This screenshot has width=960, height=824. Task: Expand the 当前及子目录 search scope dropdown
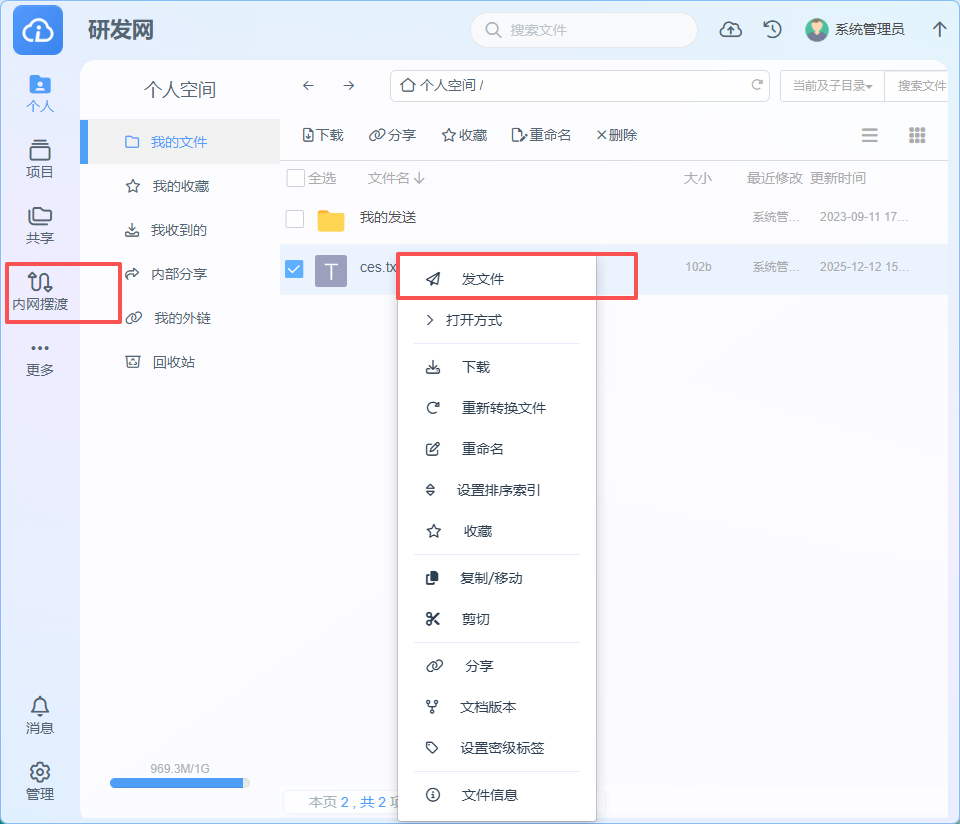[x=832, y=86]
